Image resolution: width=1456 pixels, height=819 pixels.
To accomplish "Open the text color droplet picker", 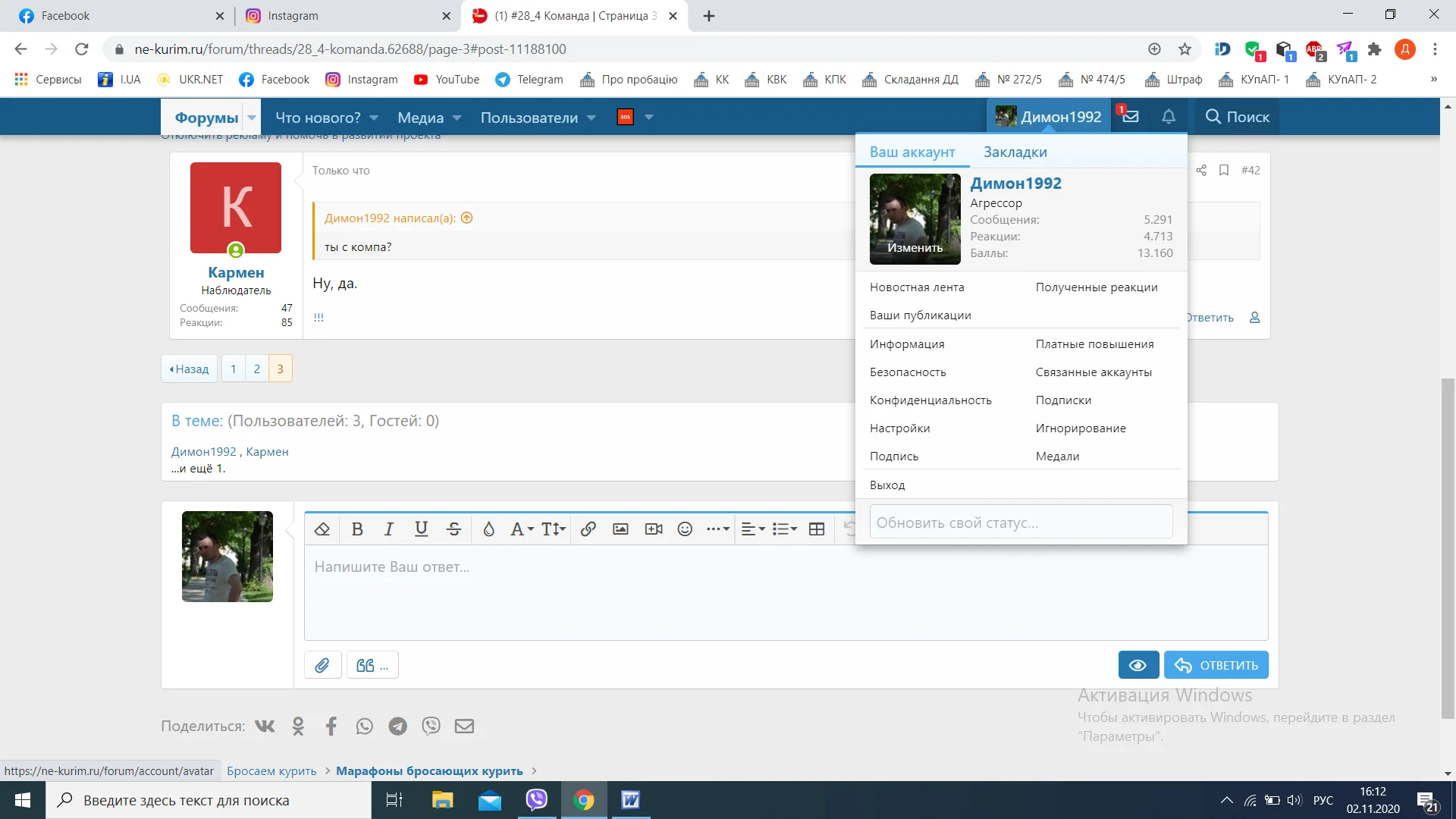I will tap(488, 529).
